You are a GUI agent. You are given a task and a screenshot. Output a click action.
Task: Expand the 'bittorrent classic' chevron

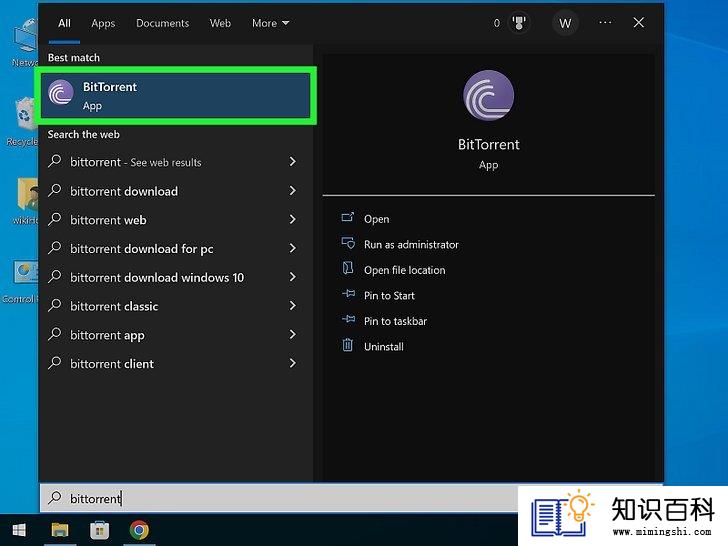(292, 306)
